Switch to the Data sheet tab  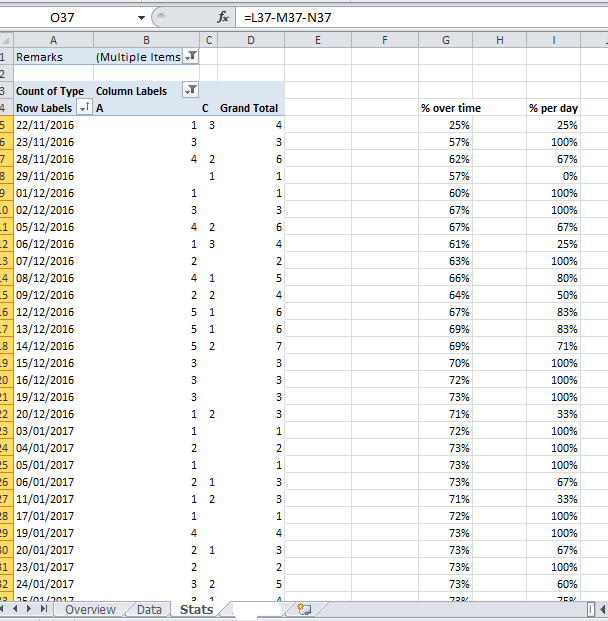pyautogui.click(x=149, y=610)
